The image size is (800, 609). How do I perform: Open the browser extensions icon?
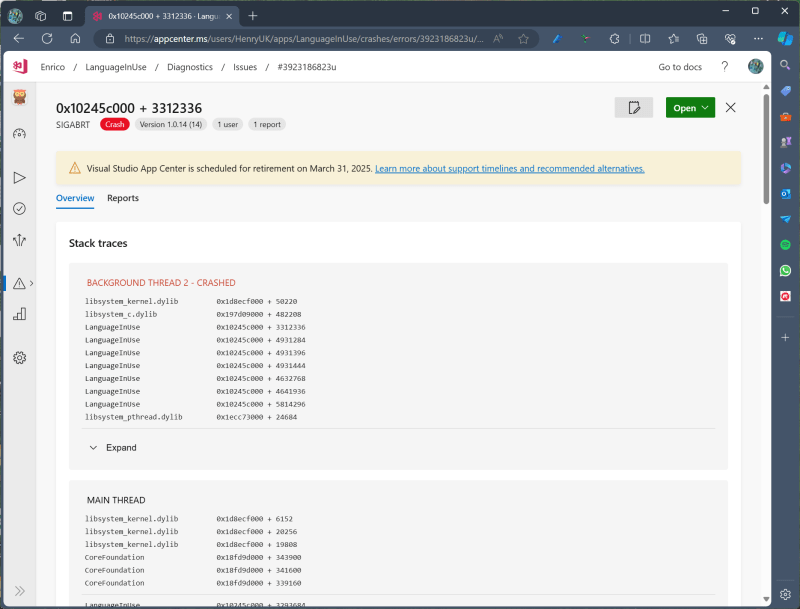[614, 39]
